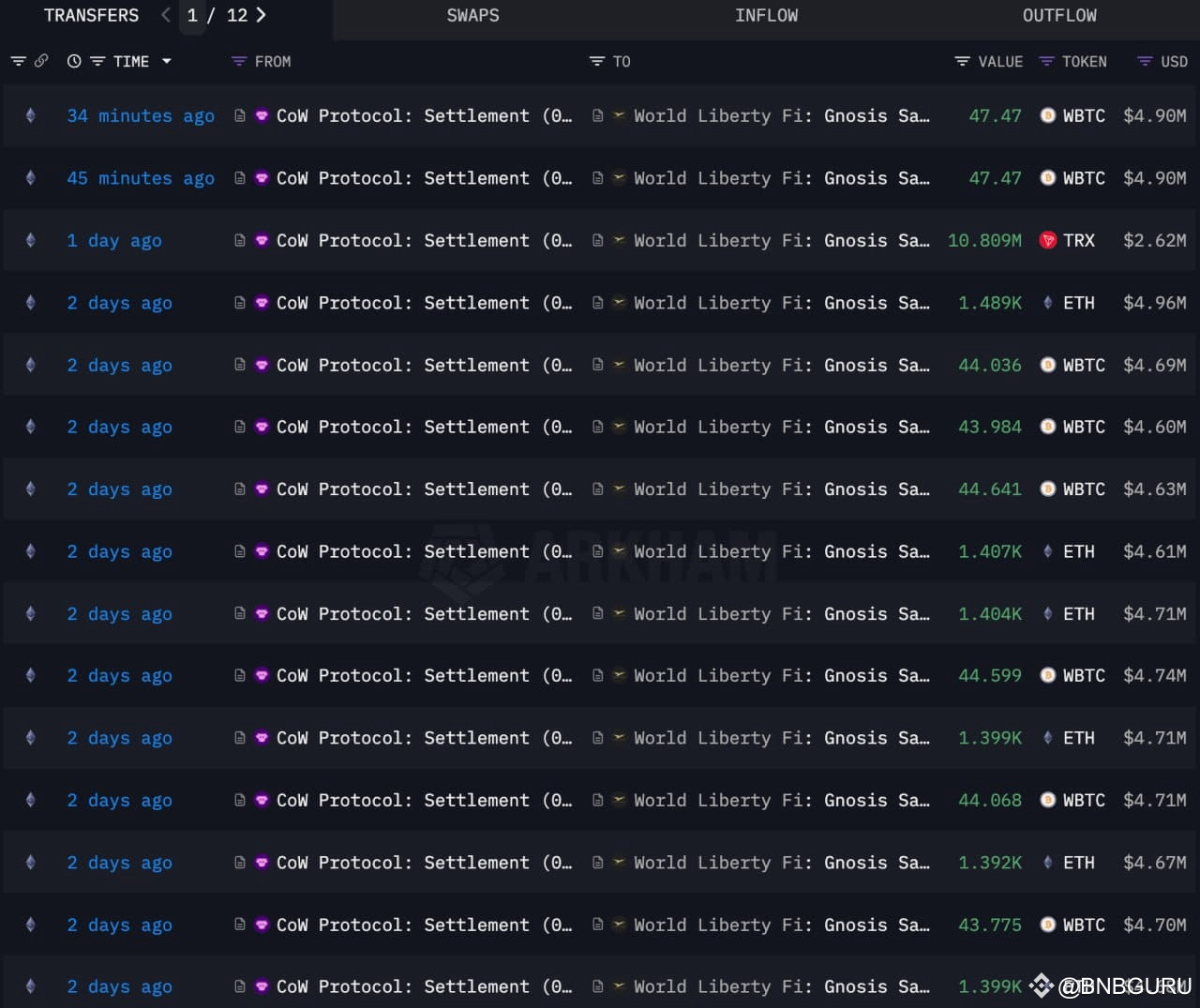Switch to the SWAPS tab
The height and width of the screenshot is (1008, 1200).
(x=472, y=16)
